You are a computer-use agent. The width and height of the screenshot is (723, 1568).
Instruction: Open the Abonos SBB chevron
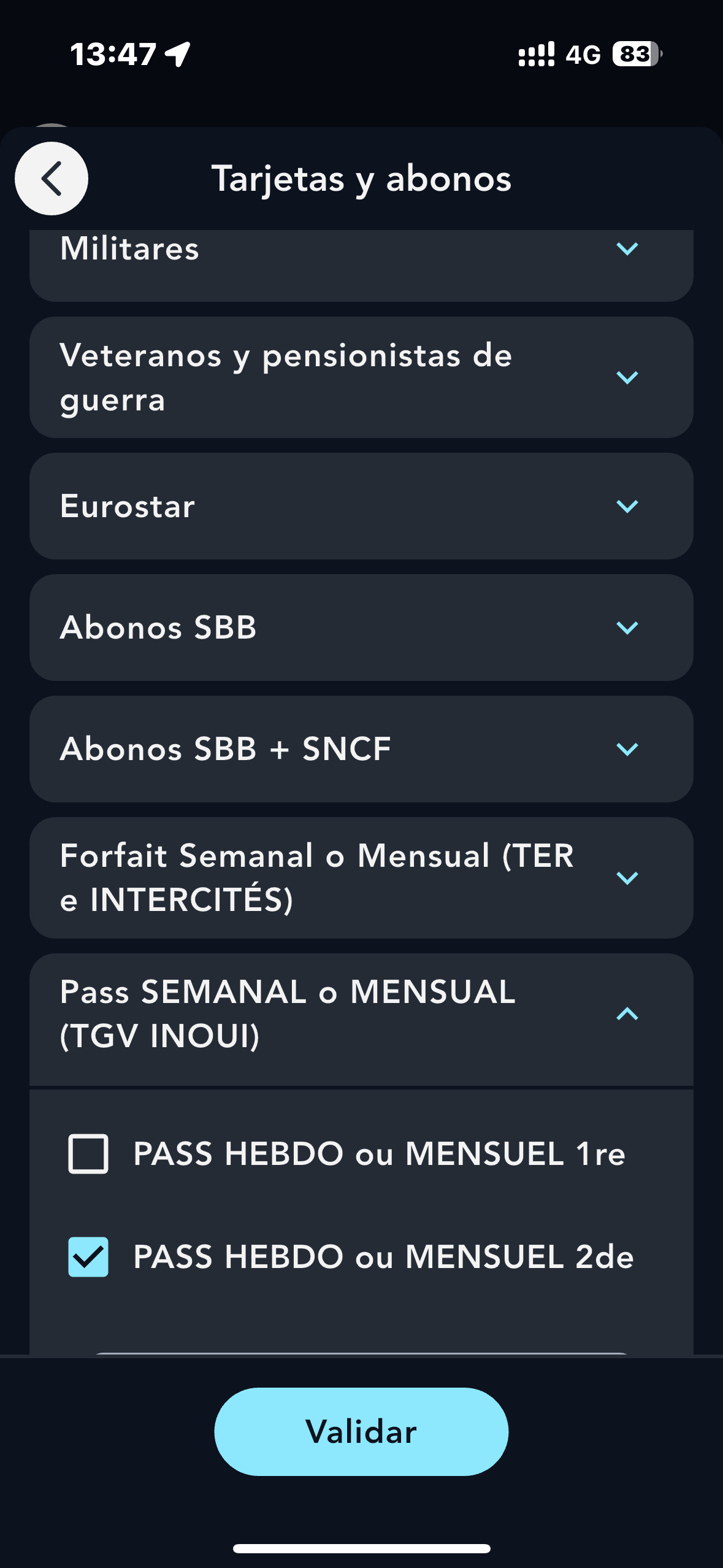(x=627, y=628)
